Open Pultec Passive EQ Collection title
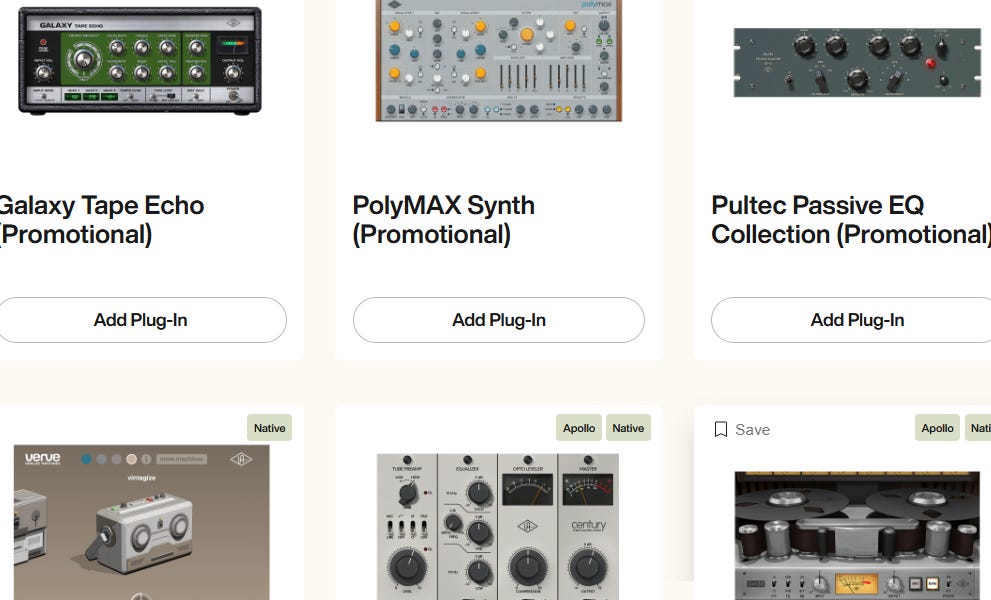This screenshot has height=600, width=991. 851,220
